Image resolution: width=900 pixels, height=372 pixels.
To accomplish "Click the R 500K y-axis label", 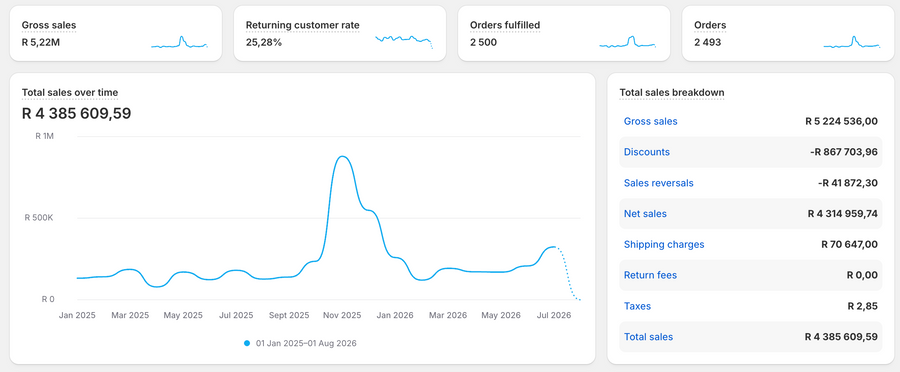I will pos(38,218).
